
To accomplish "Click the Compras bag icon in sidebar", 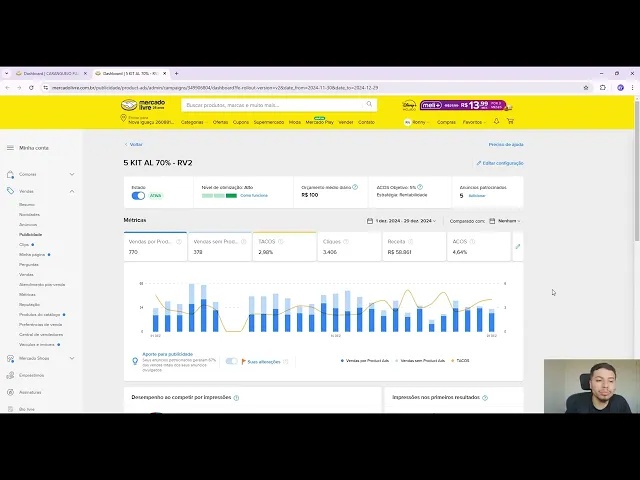I will click(10, 174).
